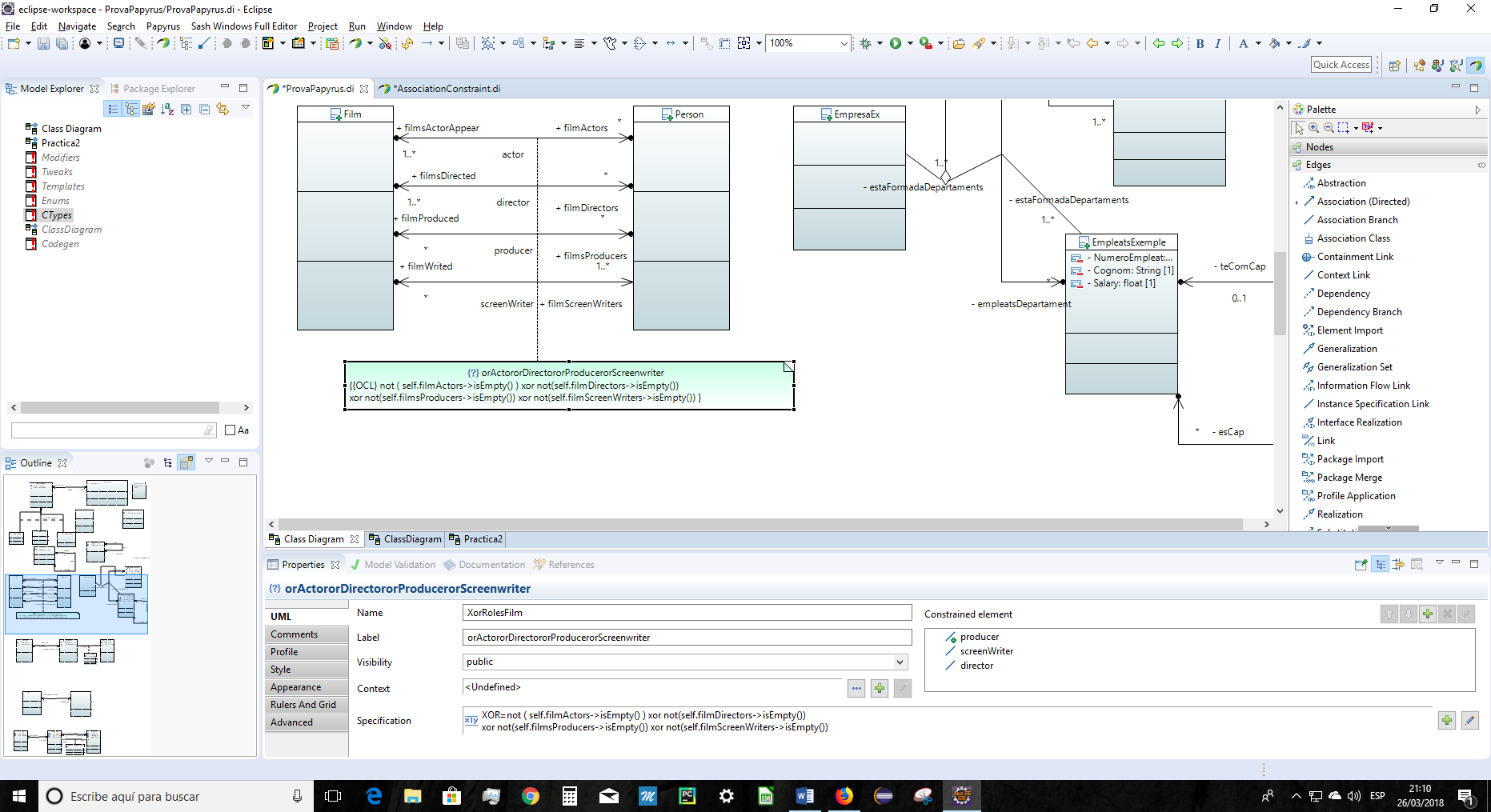Click Link with Editor arrows icon

(222, 109)
